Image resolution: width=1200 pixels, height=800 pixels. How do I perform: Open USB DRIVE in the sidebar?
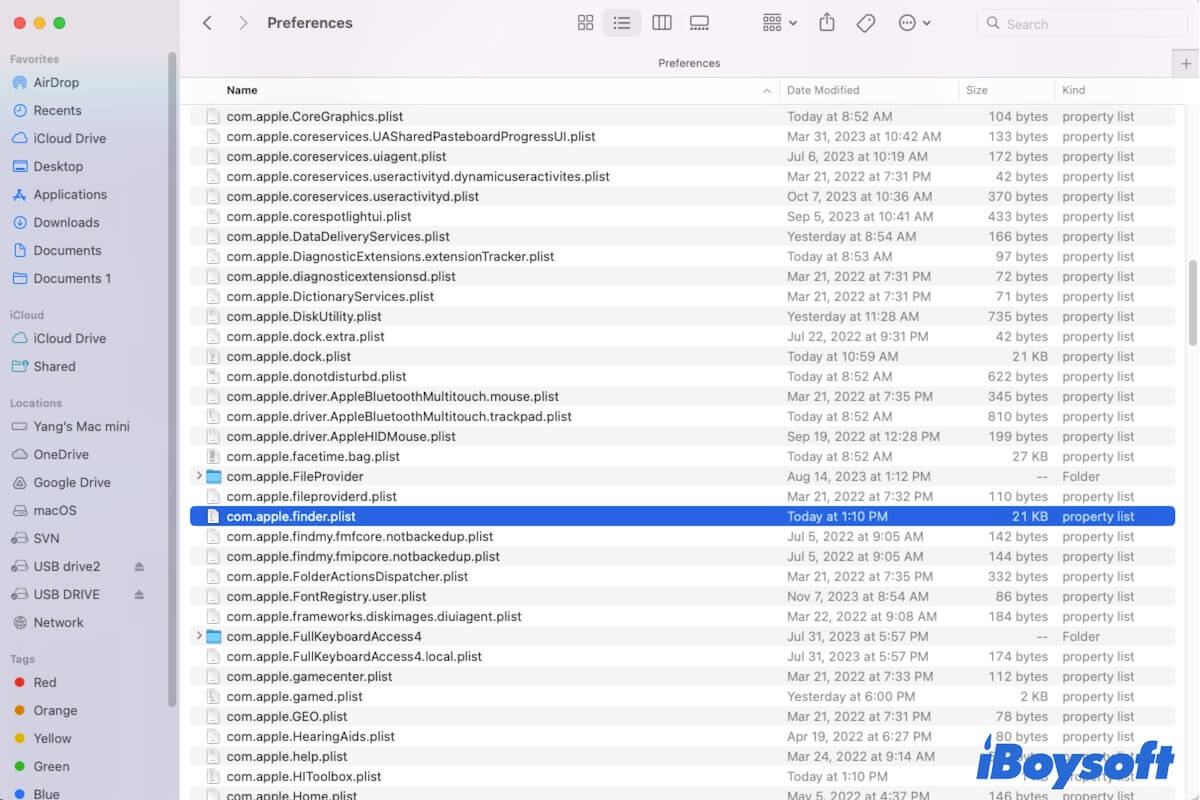click(x=66, y=595)
